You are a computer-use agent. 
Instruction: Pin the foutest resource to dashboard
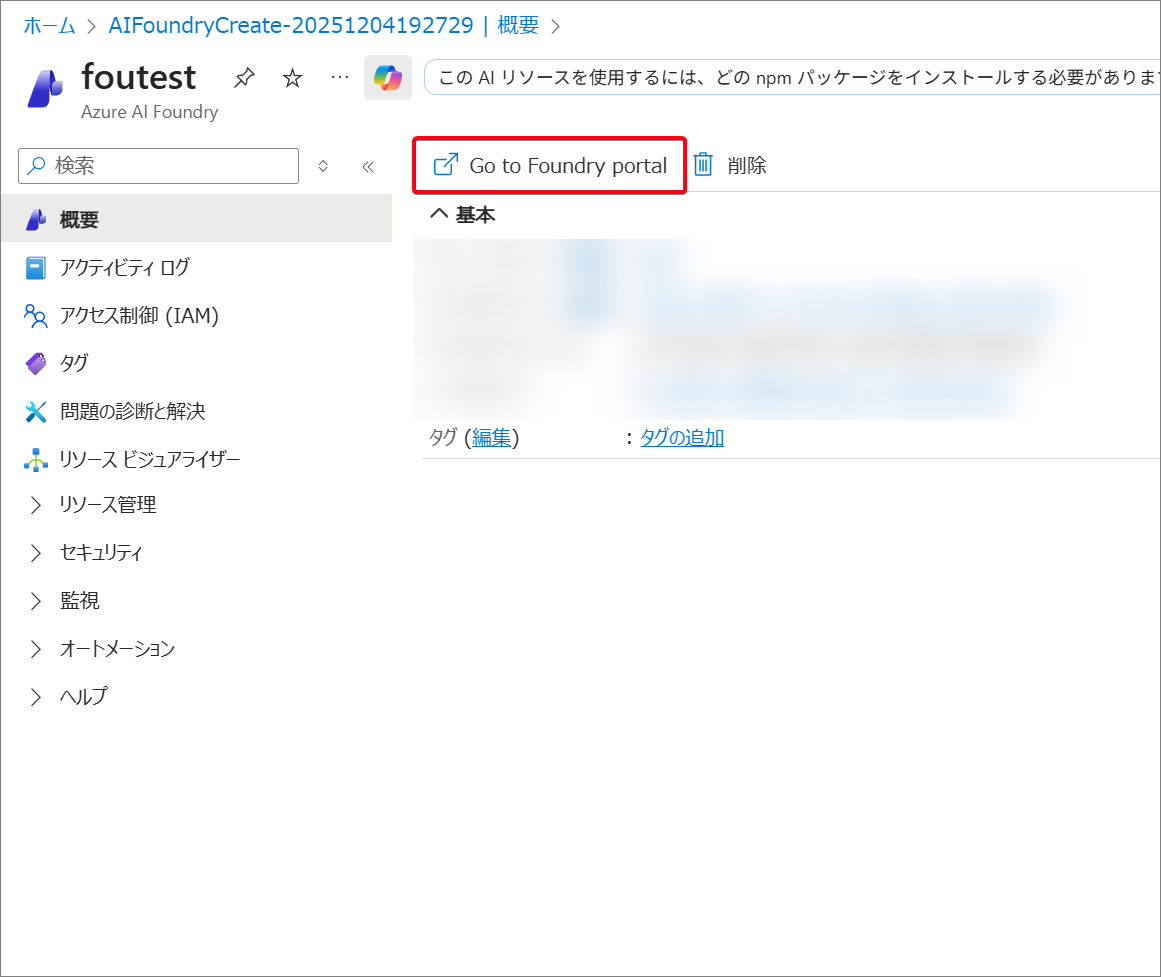coord(244,78)
